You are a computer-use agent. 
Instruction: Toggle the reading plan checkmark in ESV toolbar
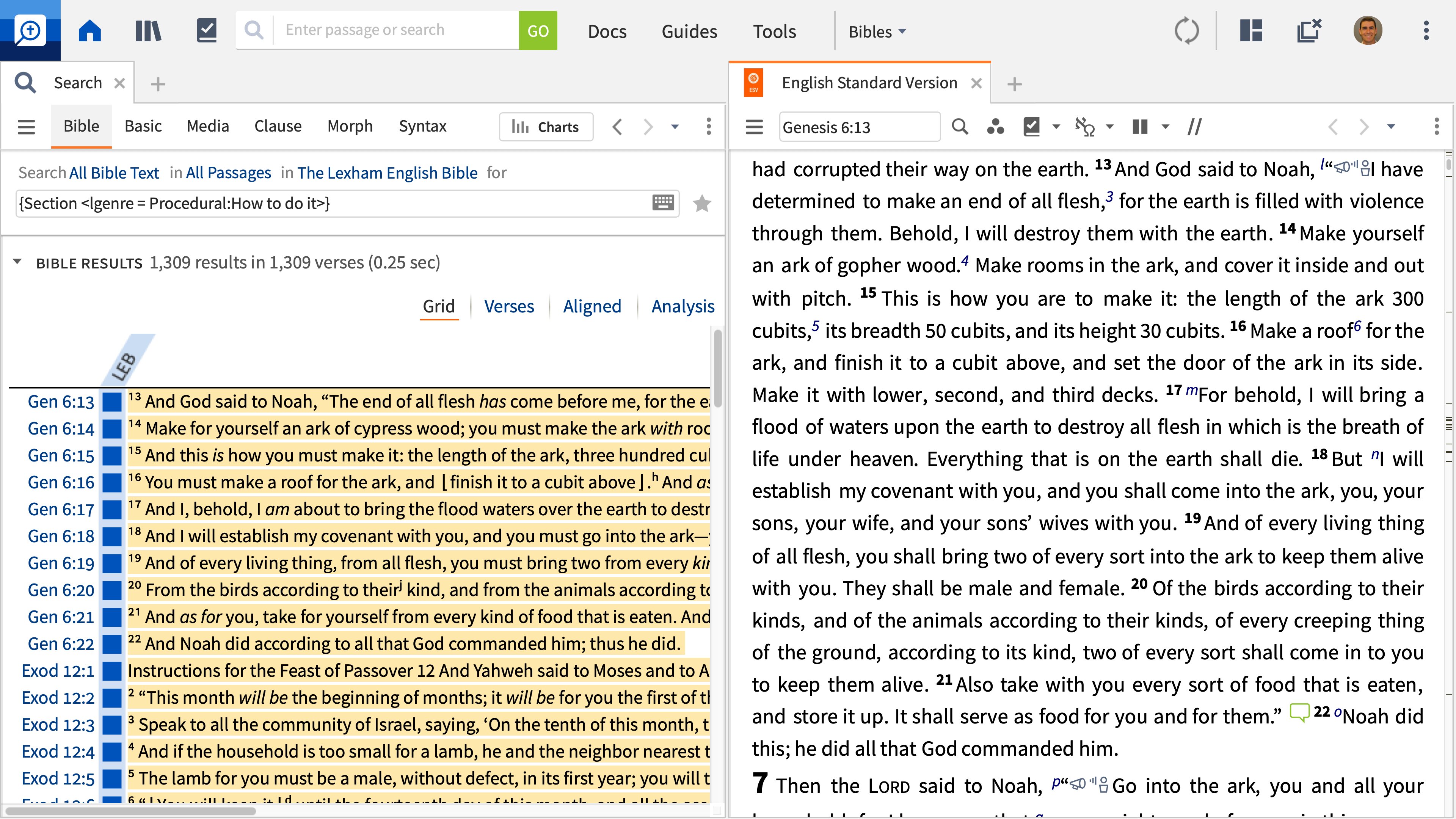(1031, 127)
